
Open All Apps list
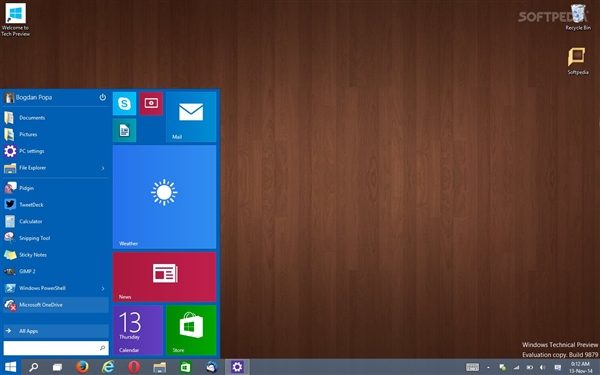pyautogui.click(x=56, y=331)
